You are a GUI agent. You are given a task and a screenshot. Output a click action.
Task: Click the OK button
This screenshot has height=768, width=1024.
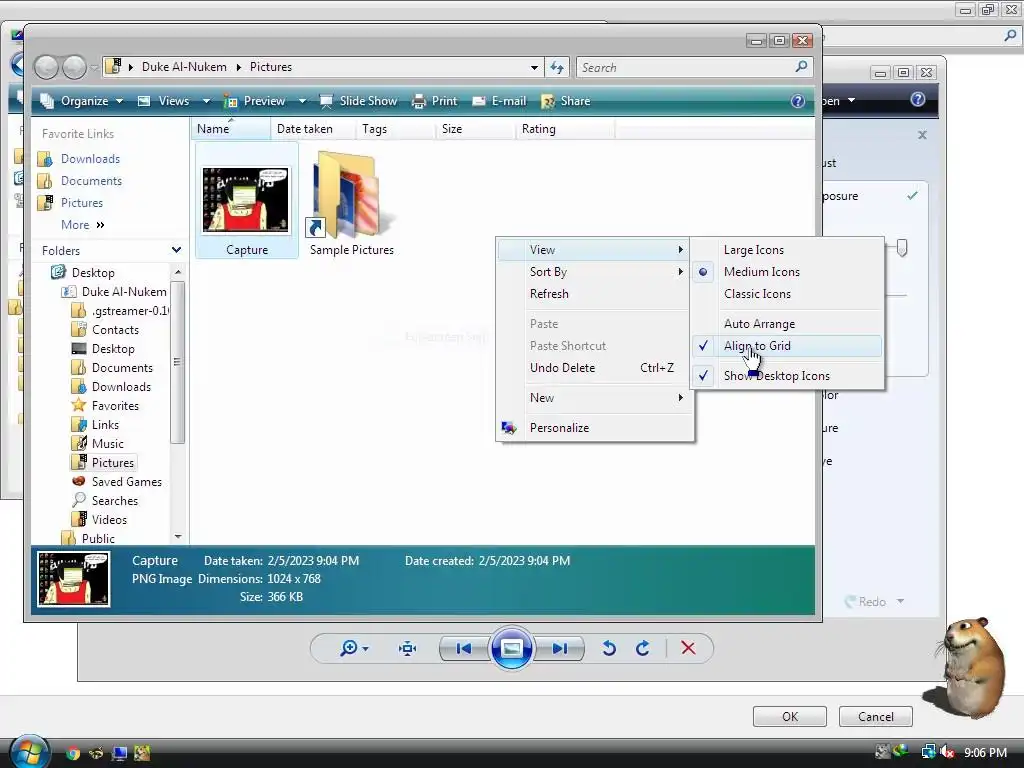pos(790,716)
